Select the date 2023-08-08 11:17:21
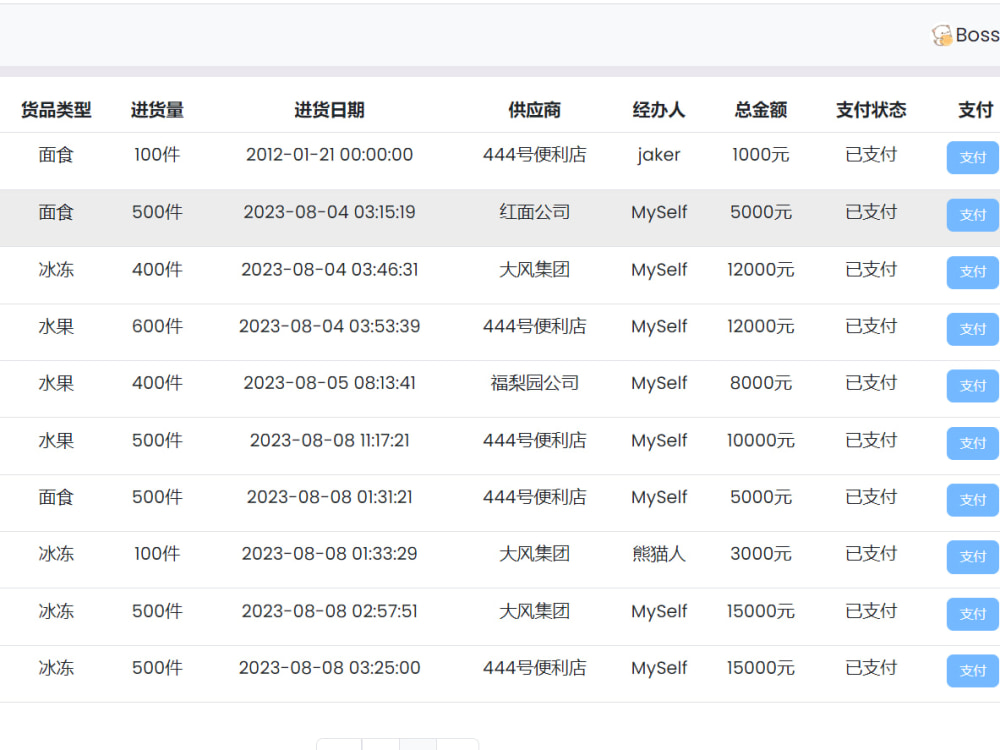The image size is (1000, 750). [329, 440]
